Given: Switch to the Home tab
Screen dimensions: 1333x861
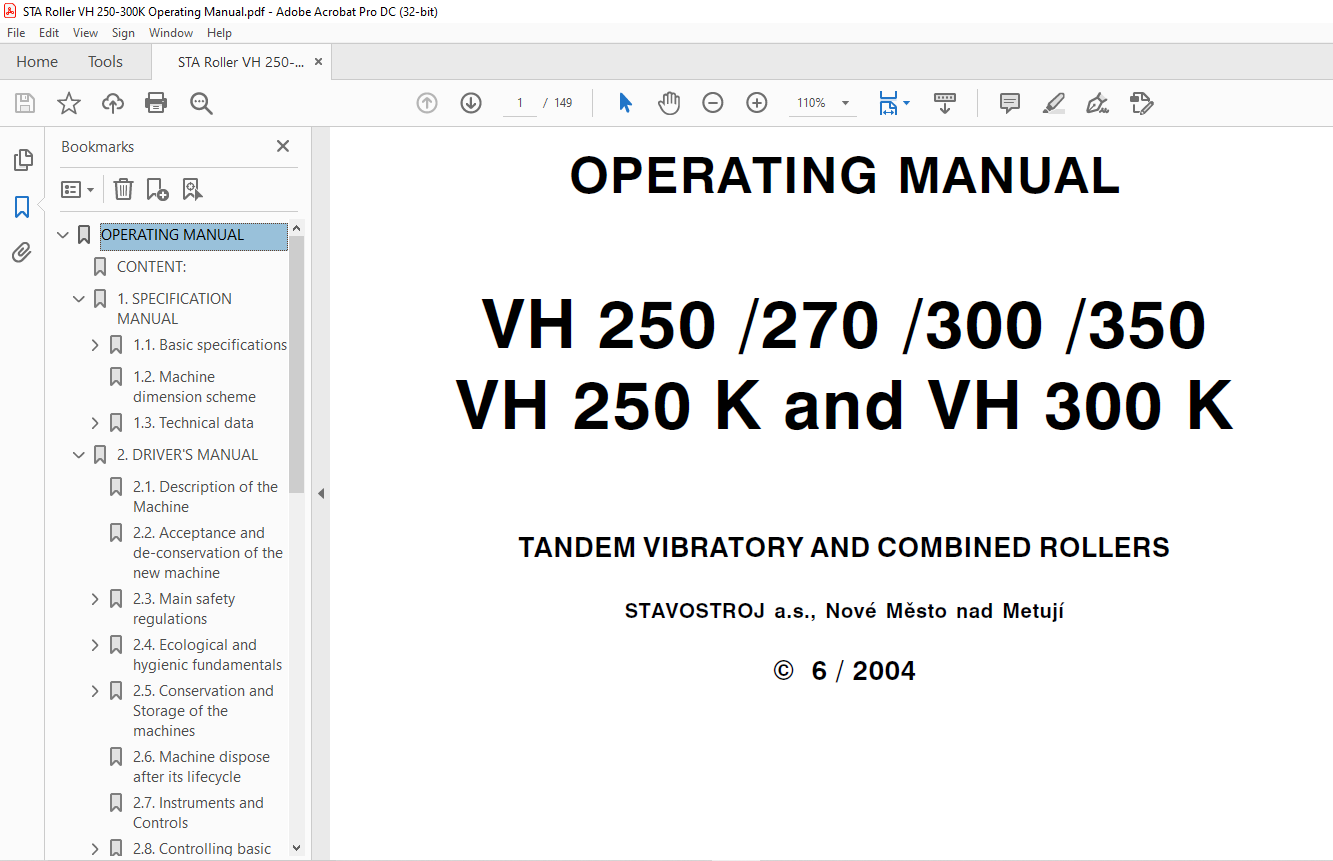Looking at the screenshot, I should (37, 62).
